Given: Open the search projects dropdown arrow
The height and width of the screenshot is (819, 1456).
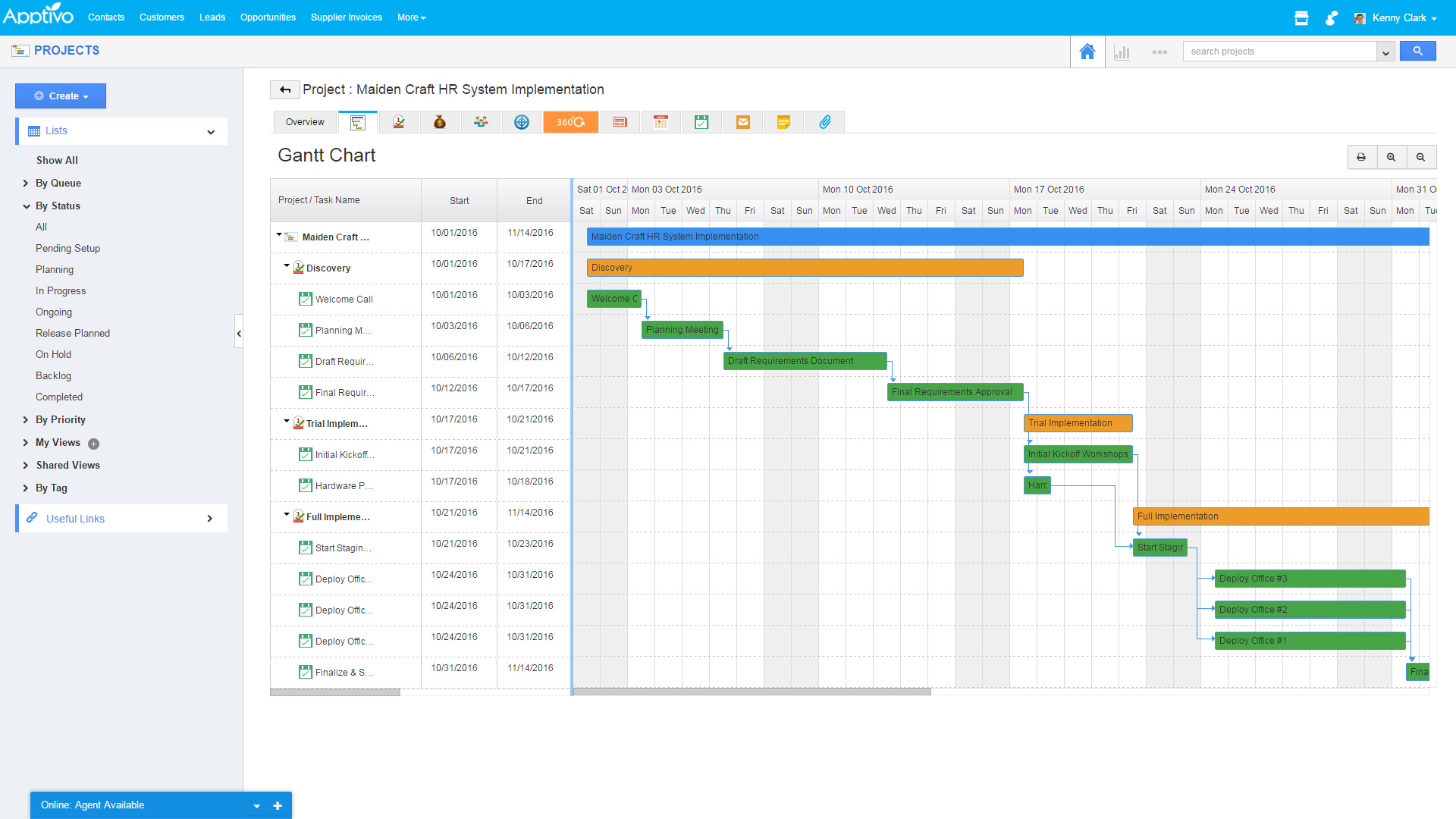Looking at the screenshot, I should tap(1385, 52).
